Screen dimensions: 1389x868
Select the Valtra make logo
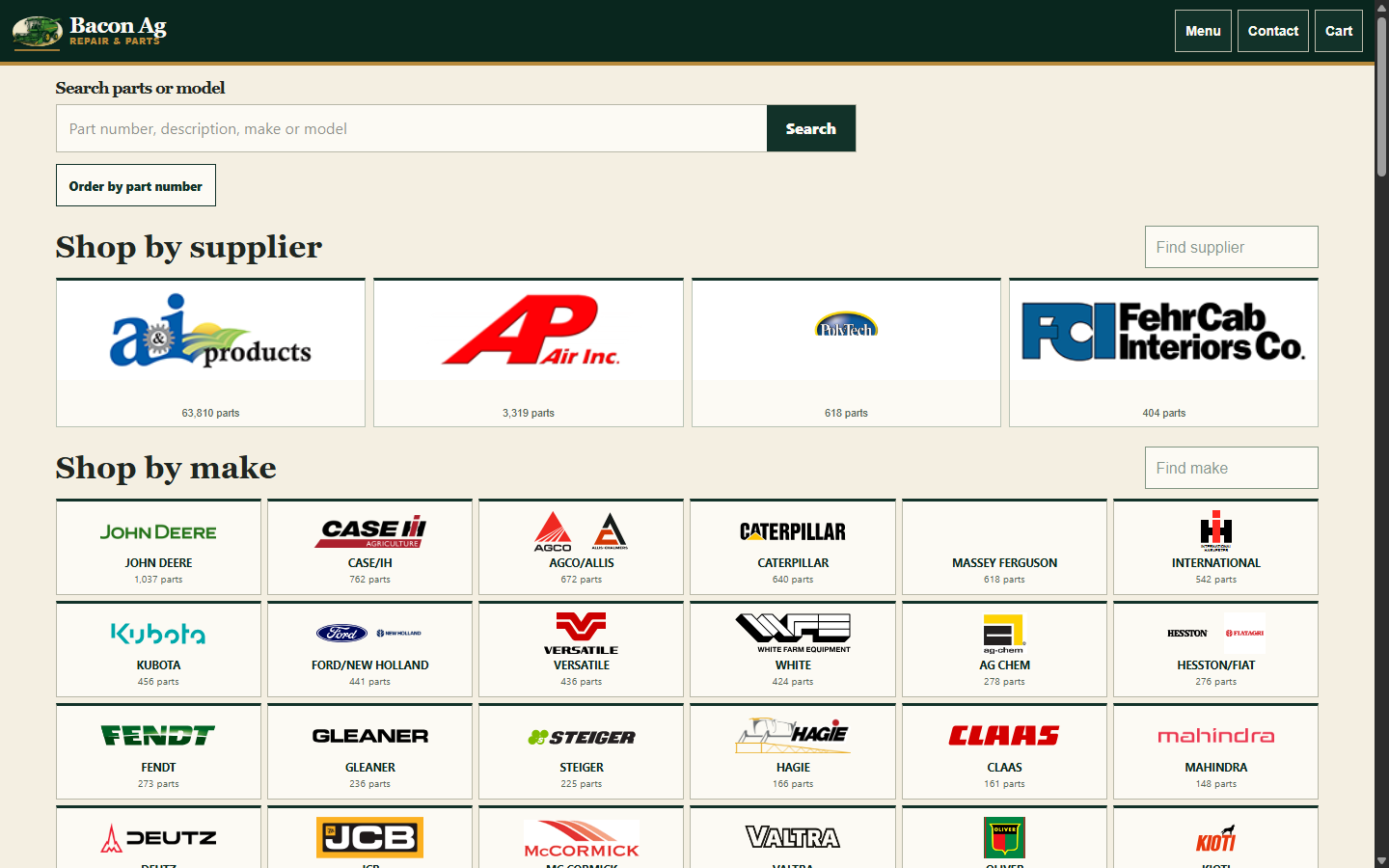click(793, 837)
